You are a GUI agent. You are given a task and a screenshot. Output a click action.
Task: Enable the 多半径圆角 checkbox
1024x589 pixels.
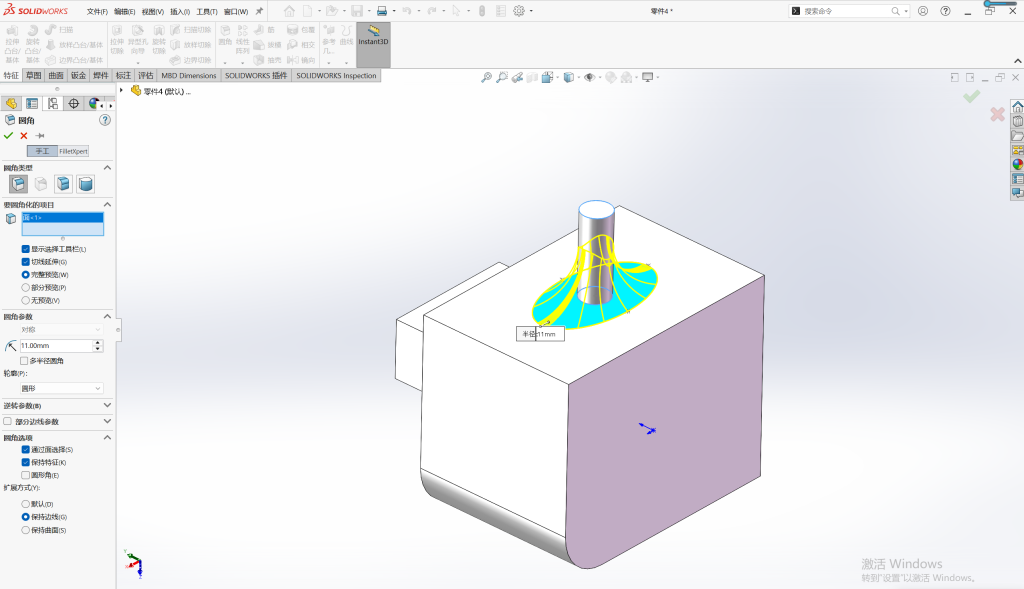pos(24,360)
